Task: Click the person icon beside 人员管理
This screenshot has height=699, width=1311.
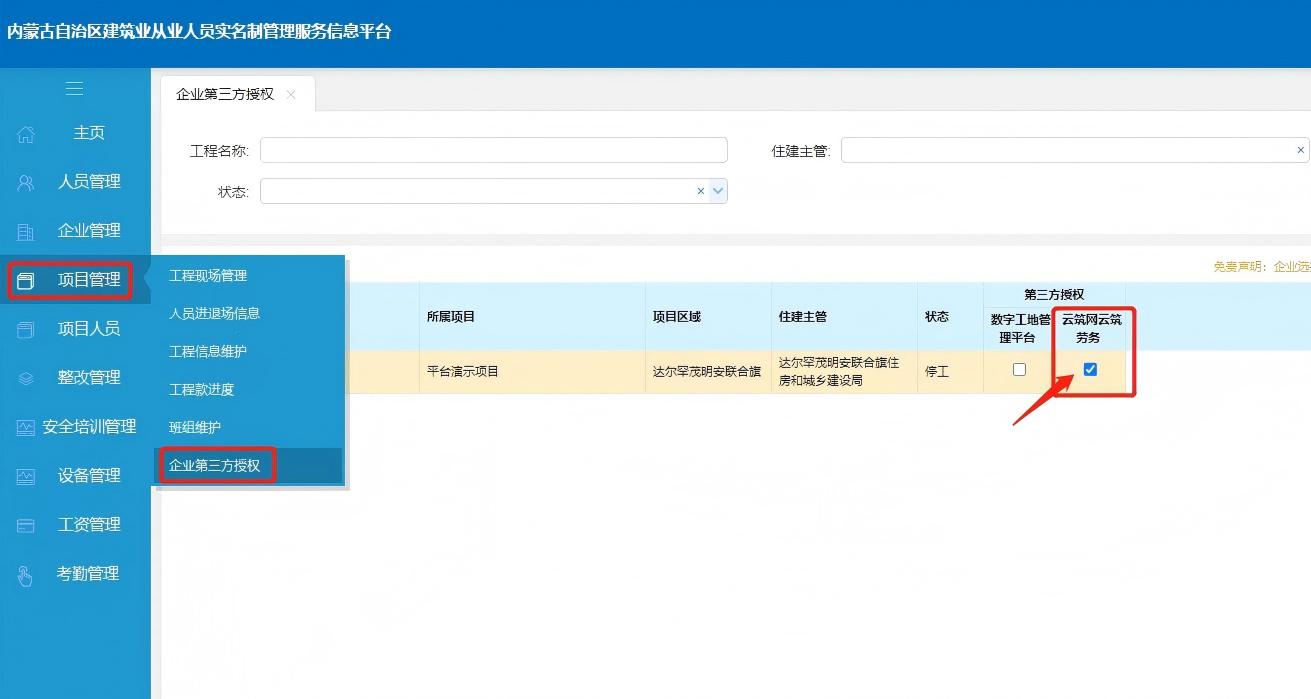Action: coord(26,183)
